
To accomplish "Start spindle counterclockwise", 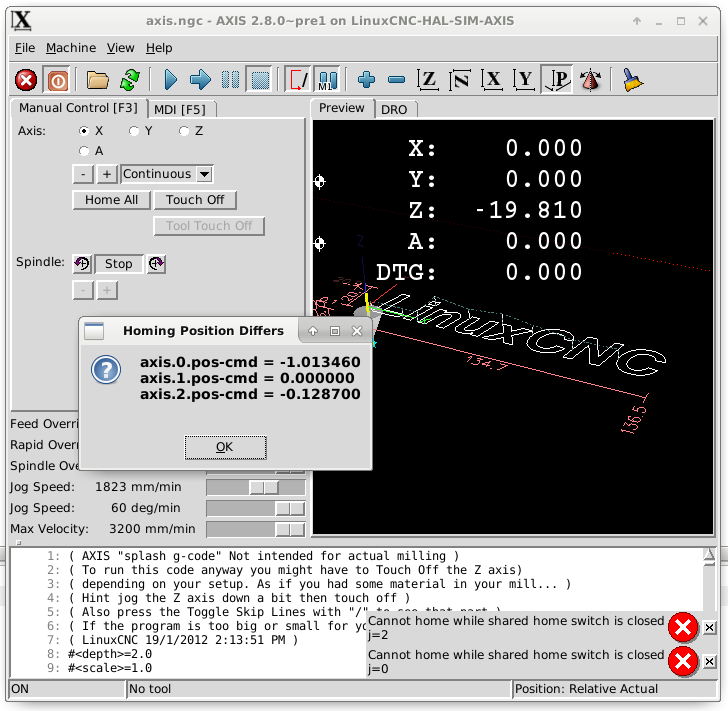I will pyautogui.click(x=82, y=264).
